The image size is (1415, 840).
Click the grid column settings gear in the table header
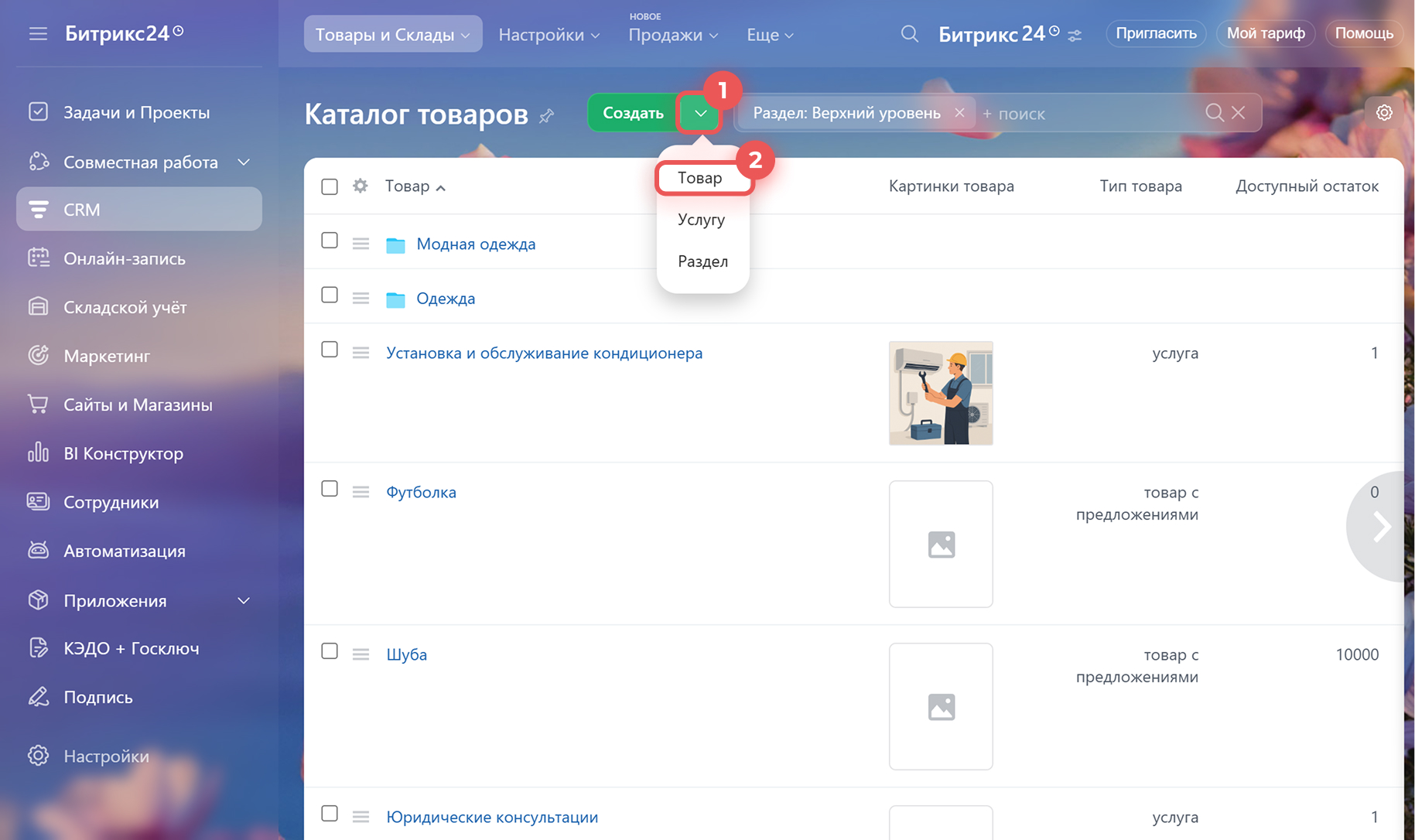(x=360, y=186)
